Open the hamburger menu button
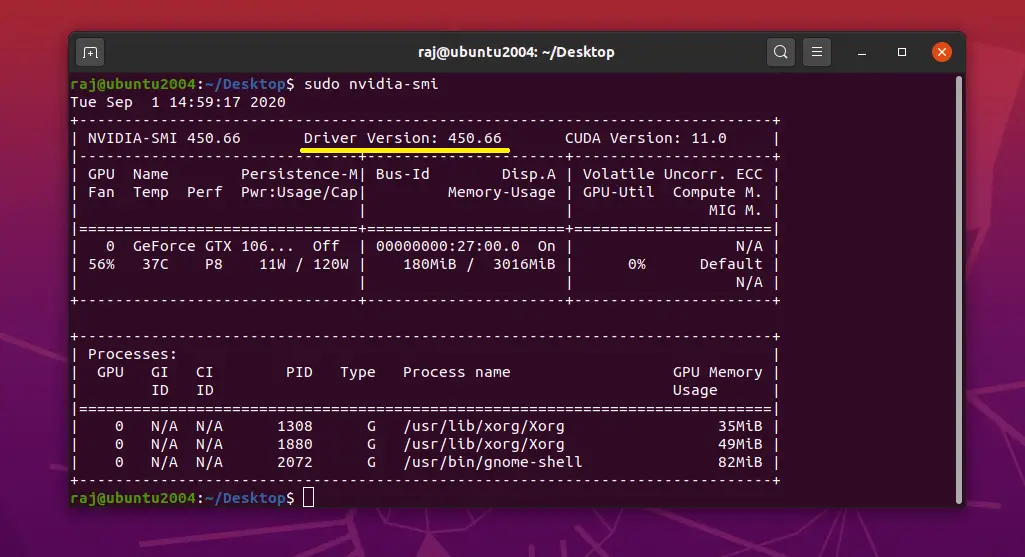The height and width of the screenshot is (557, 1025). (x=817, y=52)
